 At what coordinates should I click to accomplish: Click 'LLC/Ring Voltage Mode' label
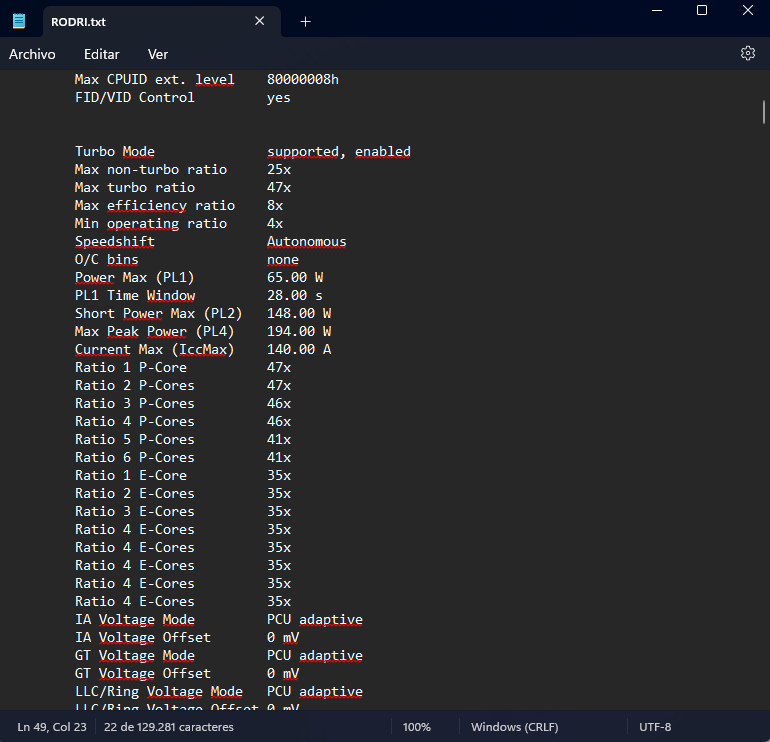coord(159,691)
